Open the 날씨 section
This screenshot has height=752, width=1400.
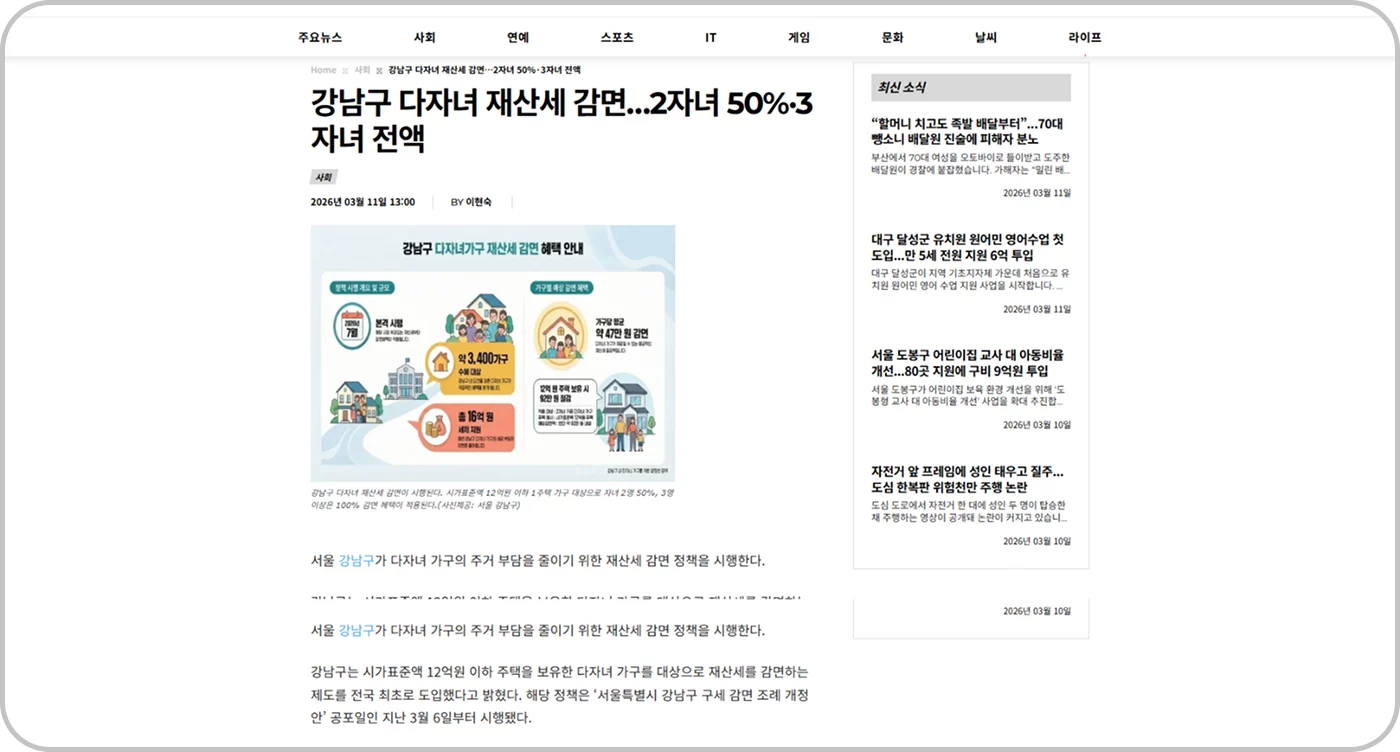pyautogui.click(x=986, y=38)
